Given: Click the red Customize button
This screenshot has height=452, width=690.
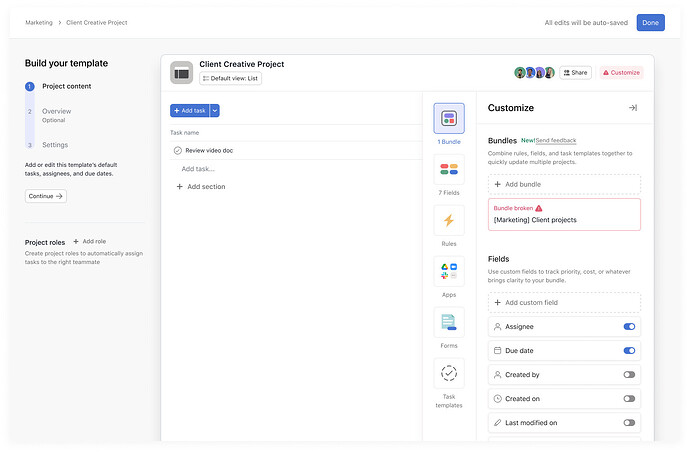Looking at the screenshot, I should [x=621, y=73].
